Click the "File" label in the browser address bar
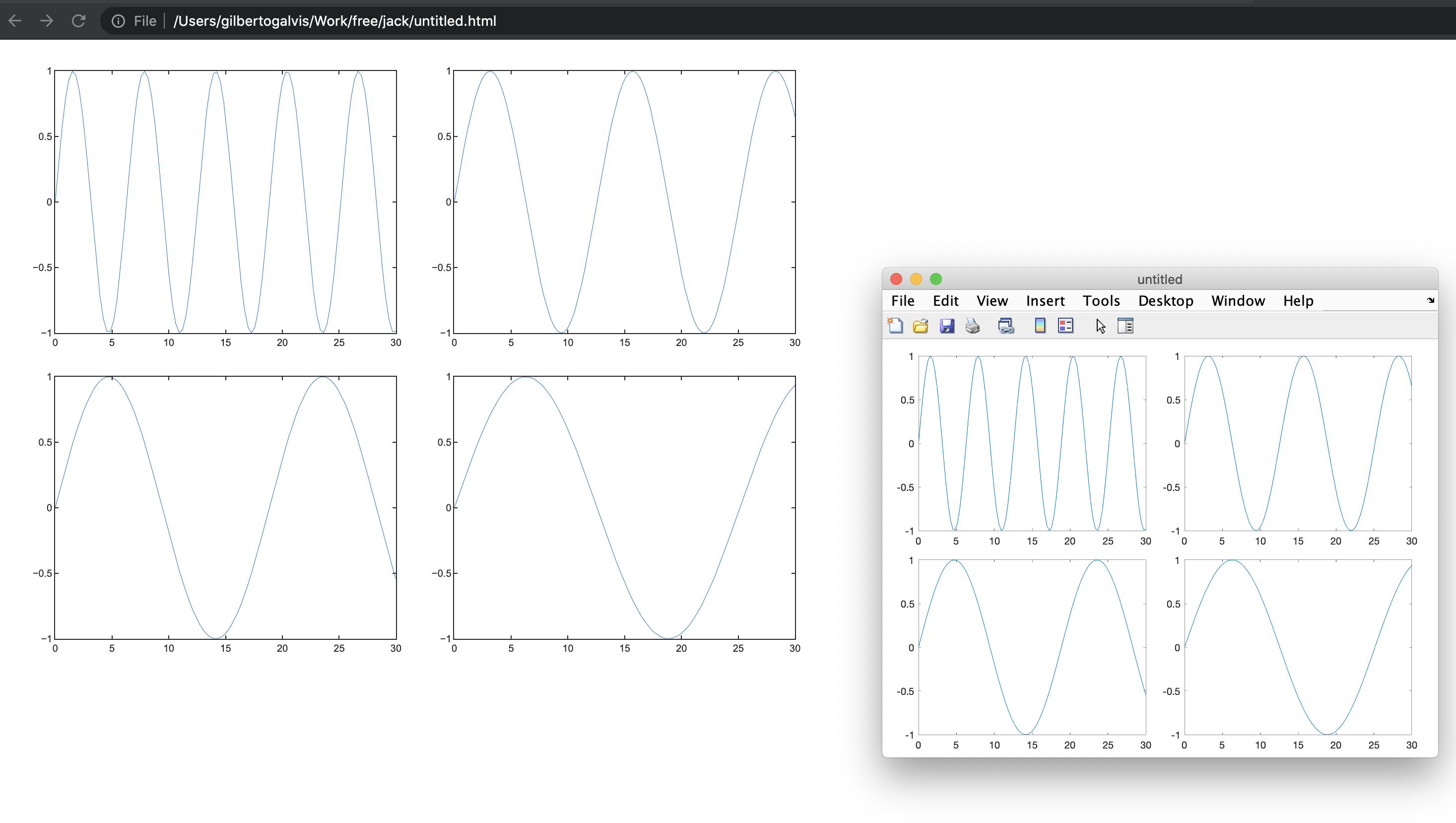 coord(145,21)
